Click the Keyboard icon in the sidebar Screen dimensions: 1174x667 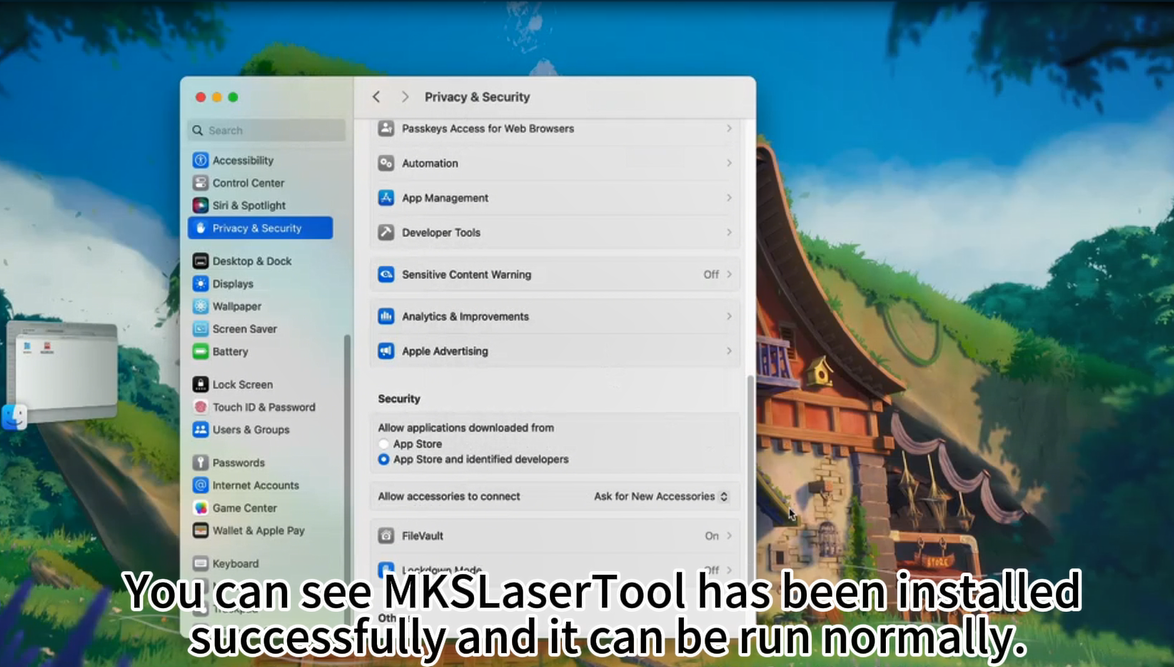(x=200, y=564)
